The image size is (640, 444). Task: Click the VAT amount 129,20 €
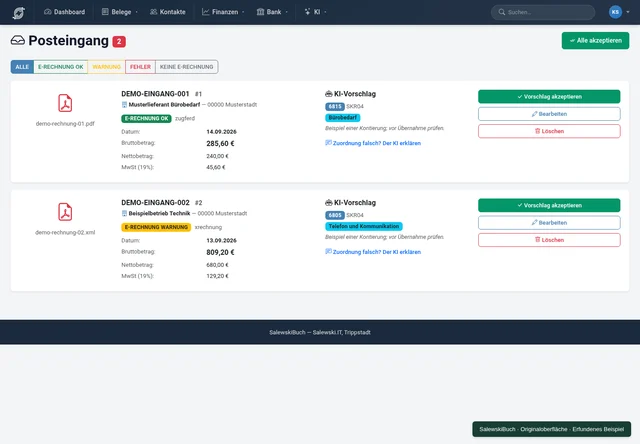(217, 276)
